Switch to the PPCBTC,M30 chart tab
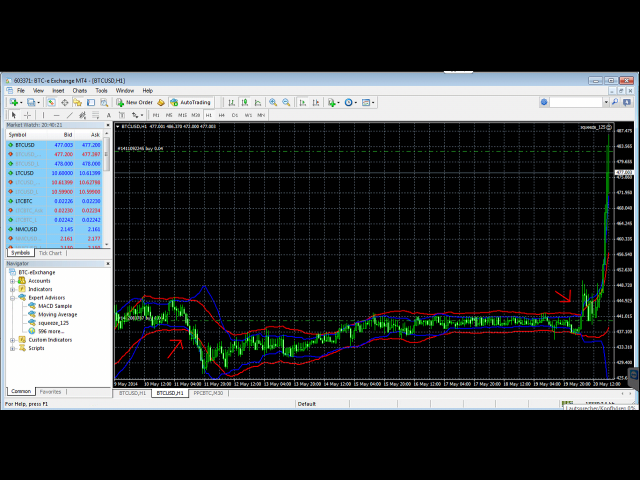 pos(208,393)
